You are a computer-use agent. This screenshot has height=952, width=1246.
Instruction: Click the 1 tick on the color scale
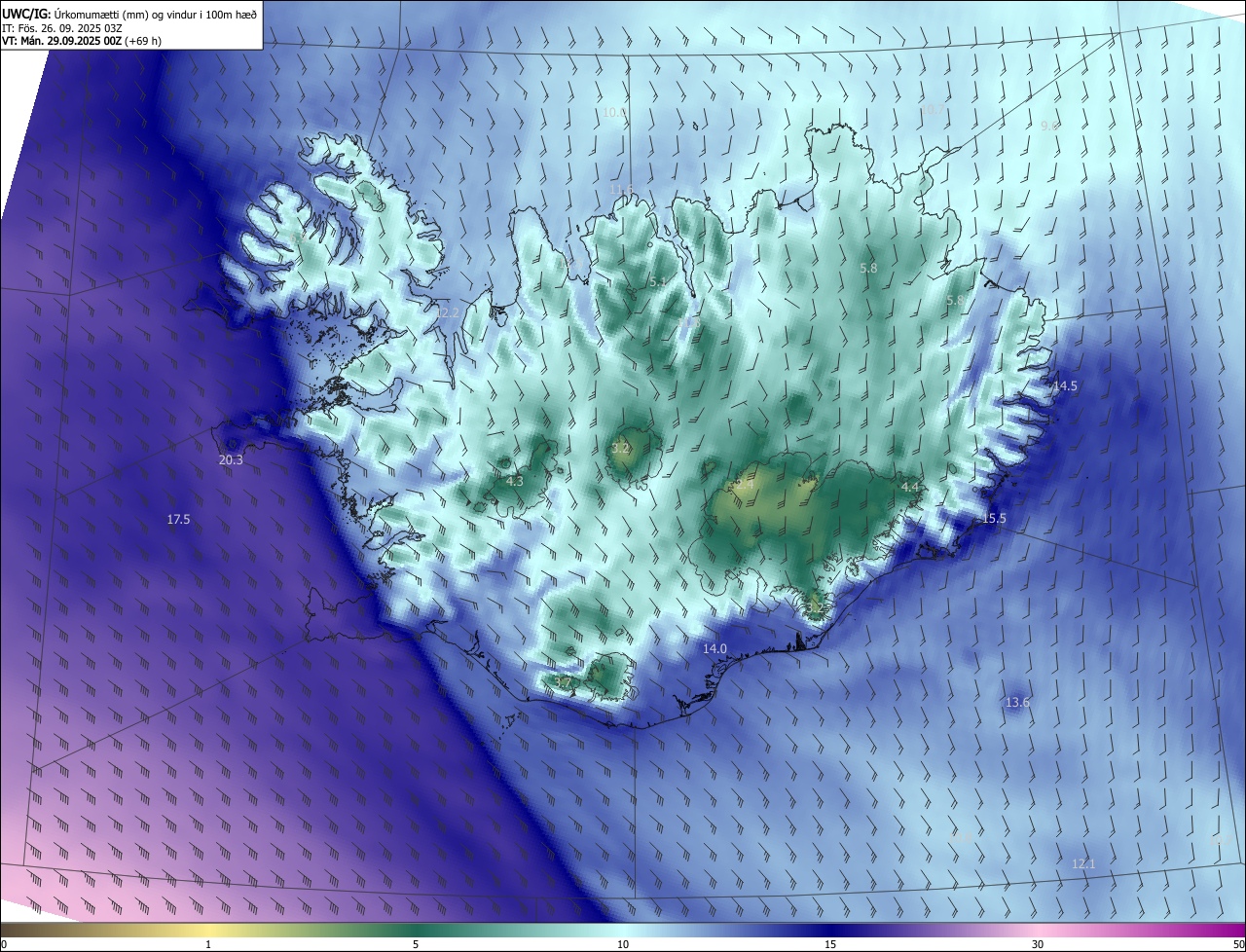pyautogui.click(x=208, y=945)
